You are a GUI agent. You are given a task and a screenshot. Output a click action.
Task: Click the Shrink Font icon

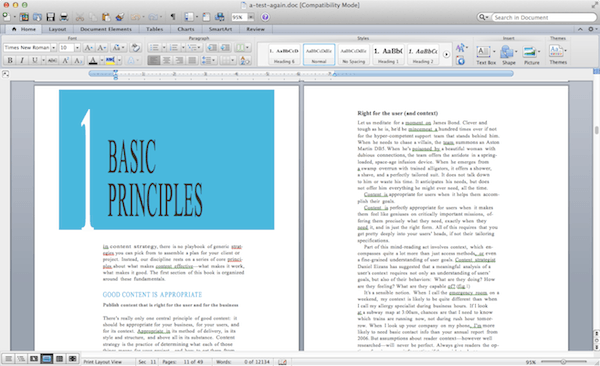click(x=101, y=48)
